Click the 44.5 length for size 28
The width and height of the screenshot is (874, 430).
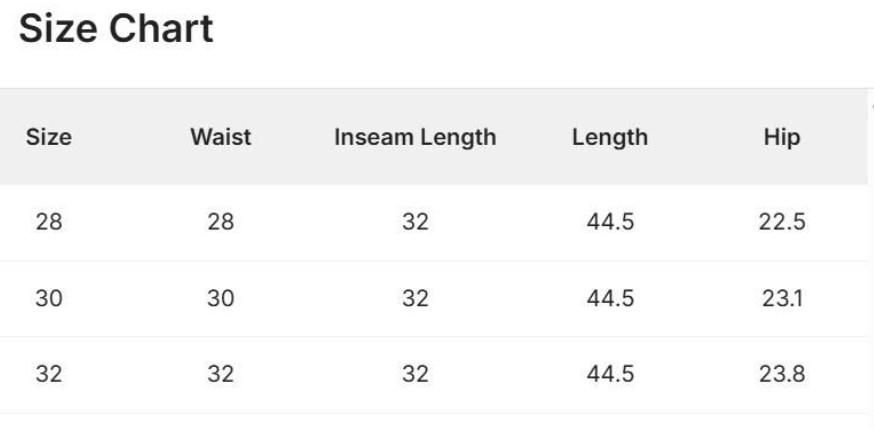[610, 222]
